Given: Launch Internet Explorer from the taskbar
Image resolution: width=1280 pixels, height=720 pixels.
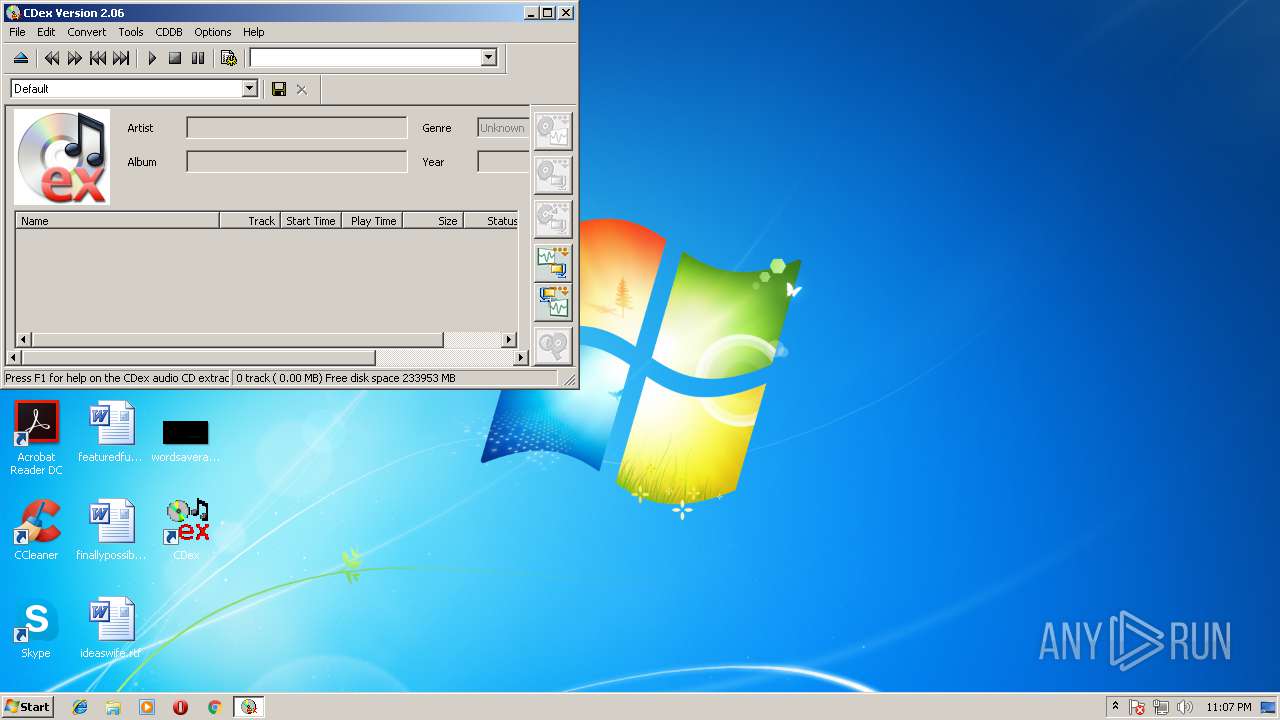Looking at the screenshot, I should [80, 707].
